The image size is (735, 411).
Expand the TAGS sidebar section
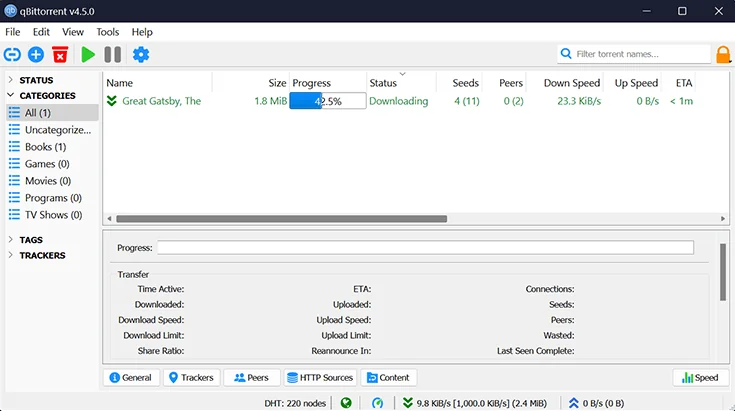pyautogui.click(x=10, y=239)
